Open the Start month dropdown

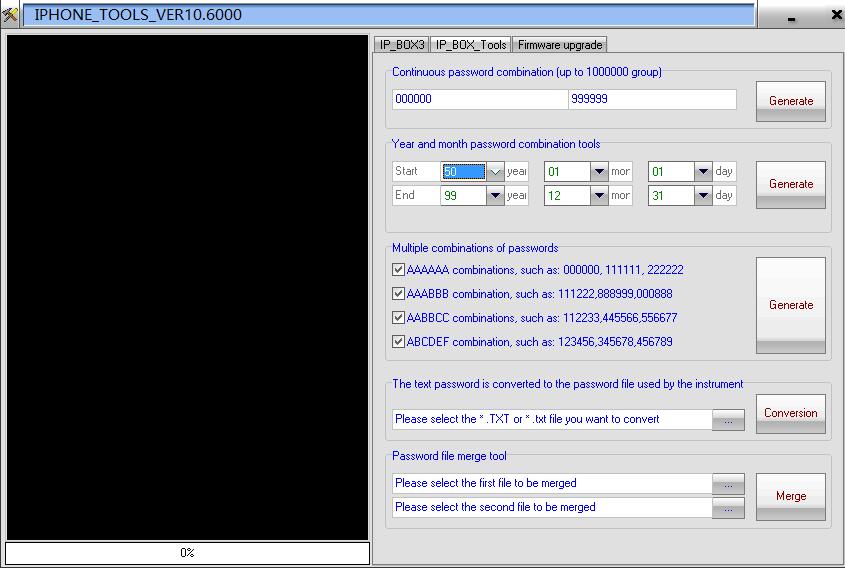599,172
